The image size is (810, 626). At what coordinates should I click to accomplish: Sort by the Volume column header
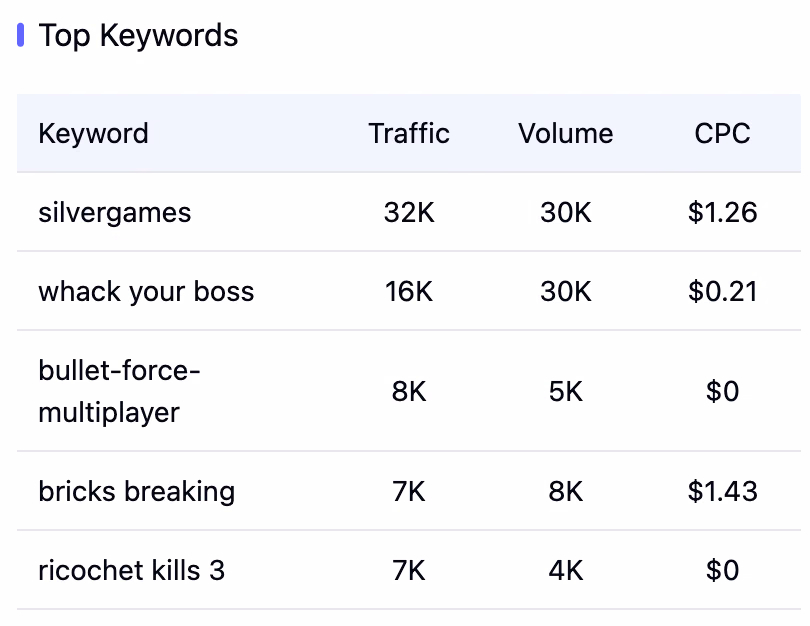(566, 133)
